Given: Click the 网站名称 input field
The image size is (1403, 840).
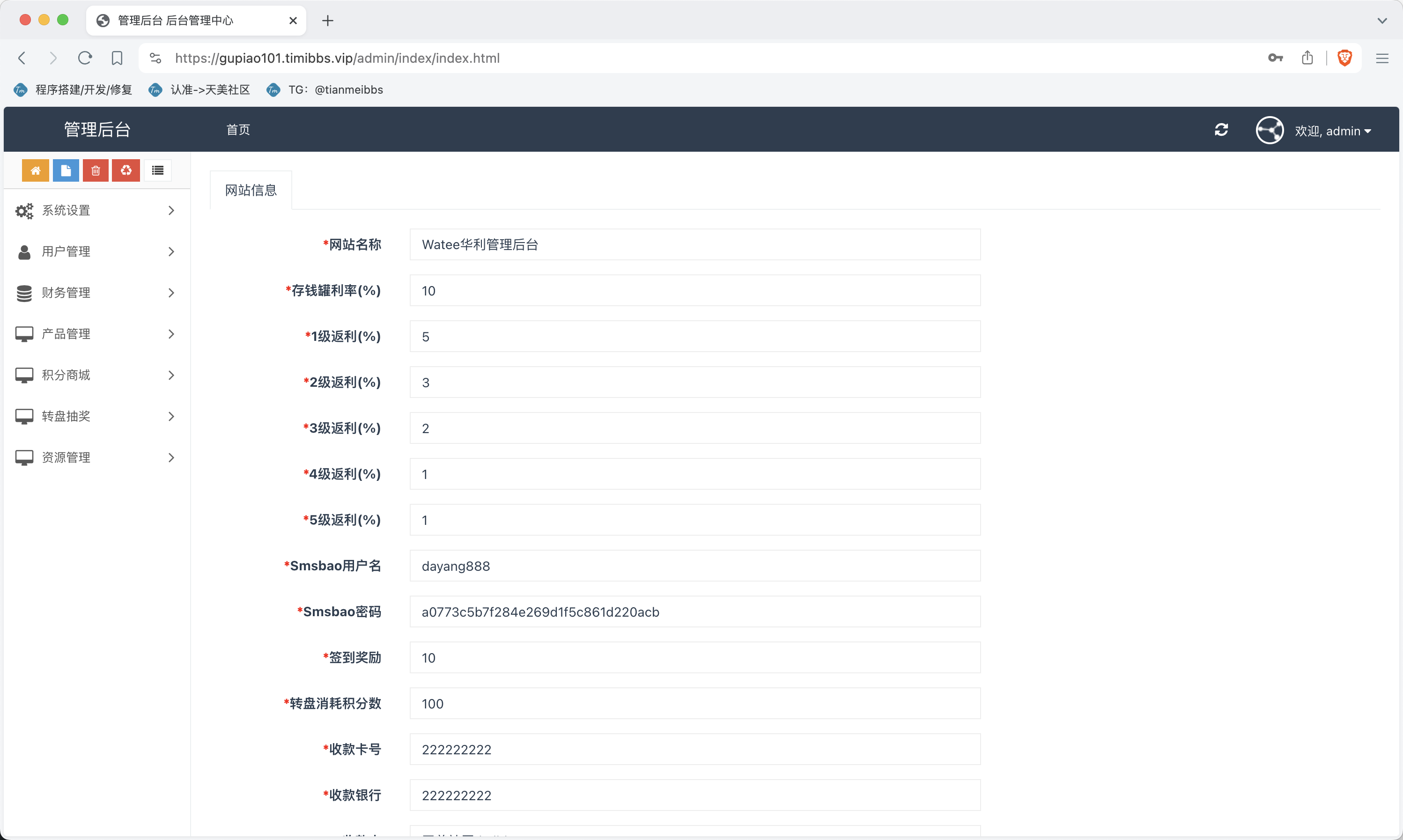Looking at the screenshot, I should [695, 244].
